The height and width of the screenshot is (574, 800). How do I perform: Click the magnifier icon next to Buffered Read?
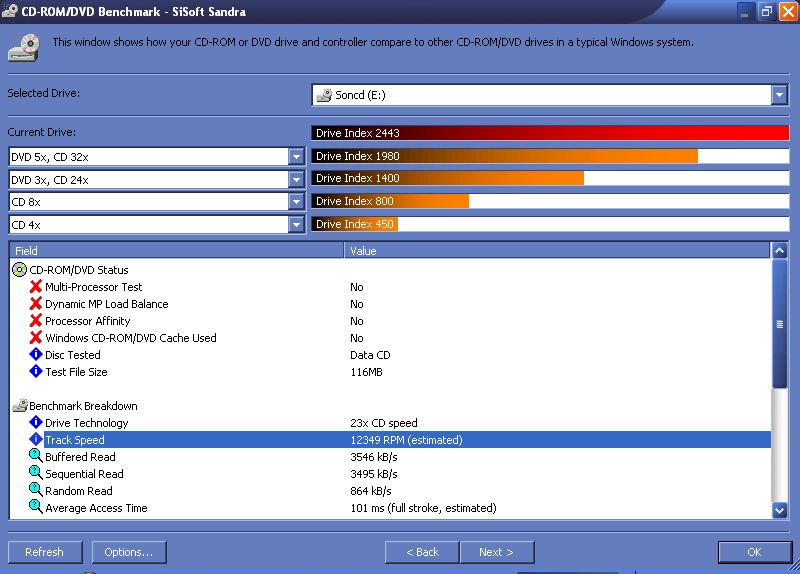click(36, 457)
